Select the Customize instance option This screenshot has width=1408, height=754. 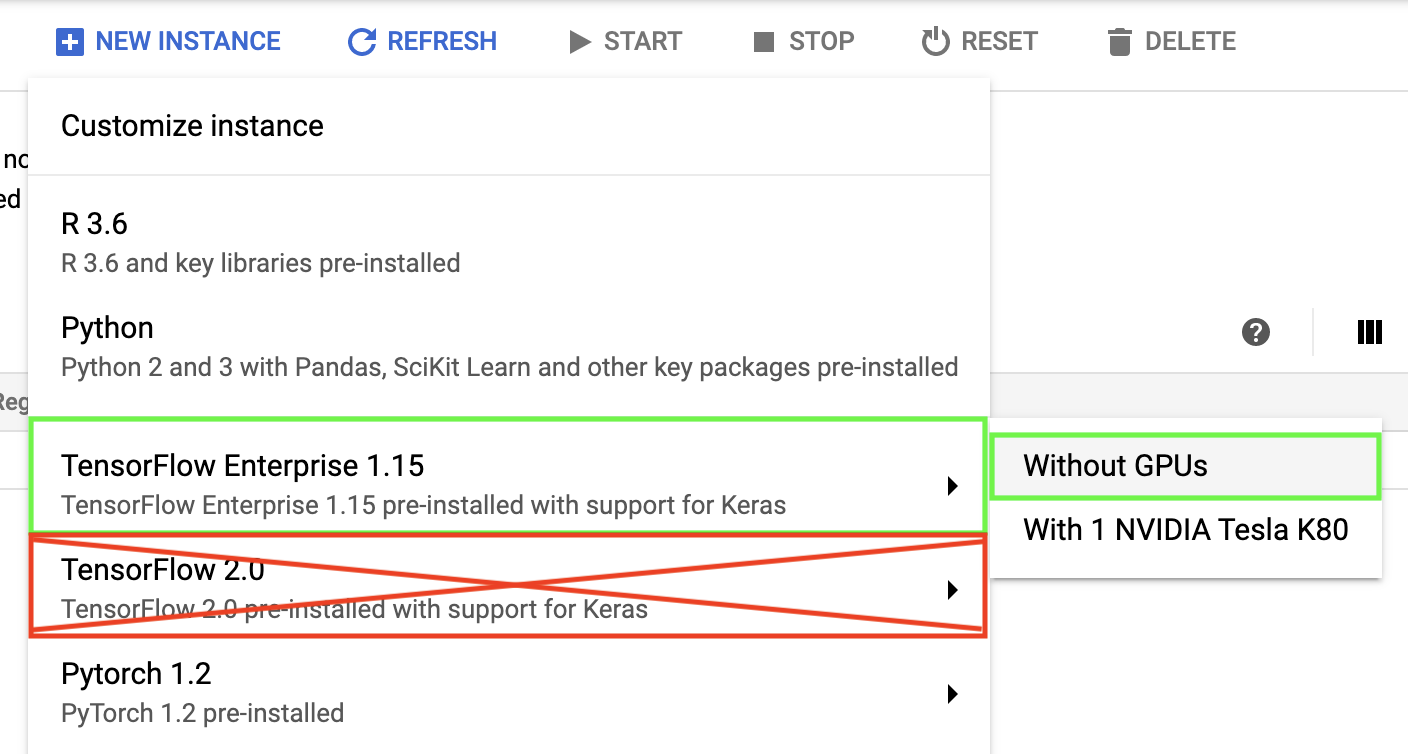click(x=509, y=126)
